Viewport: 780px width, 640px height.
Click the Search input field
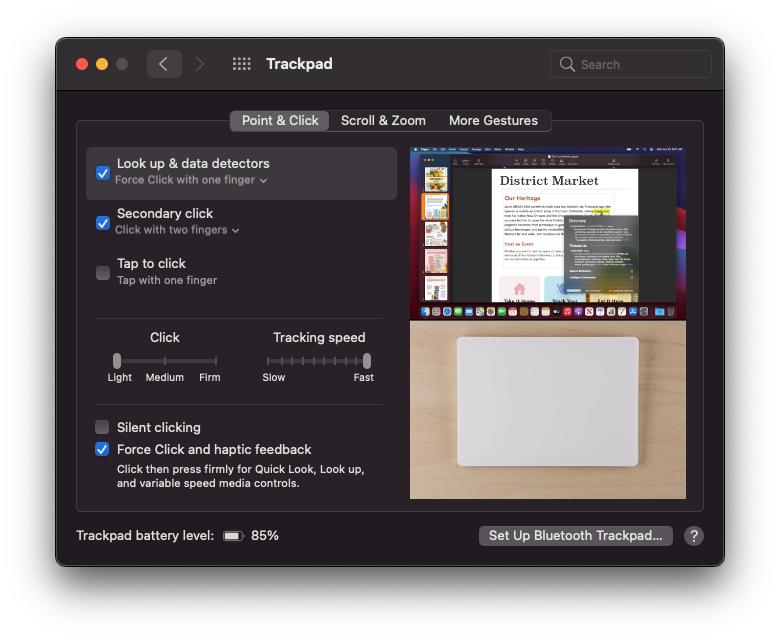pos(640,64)
